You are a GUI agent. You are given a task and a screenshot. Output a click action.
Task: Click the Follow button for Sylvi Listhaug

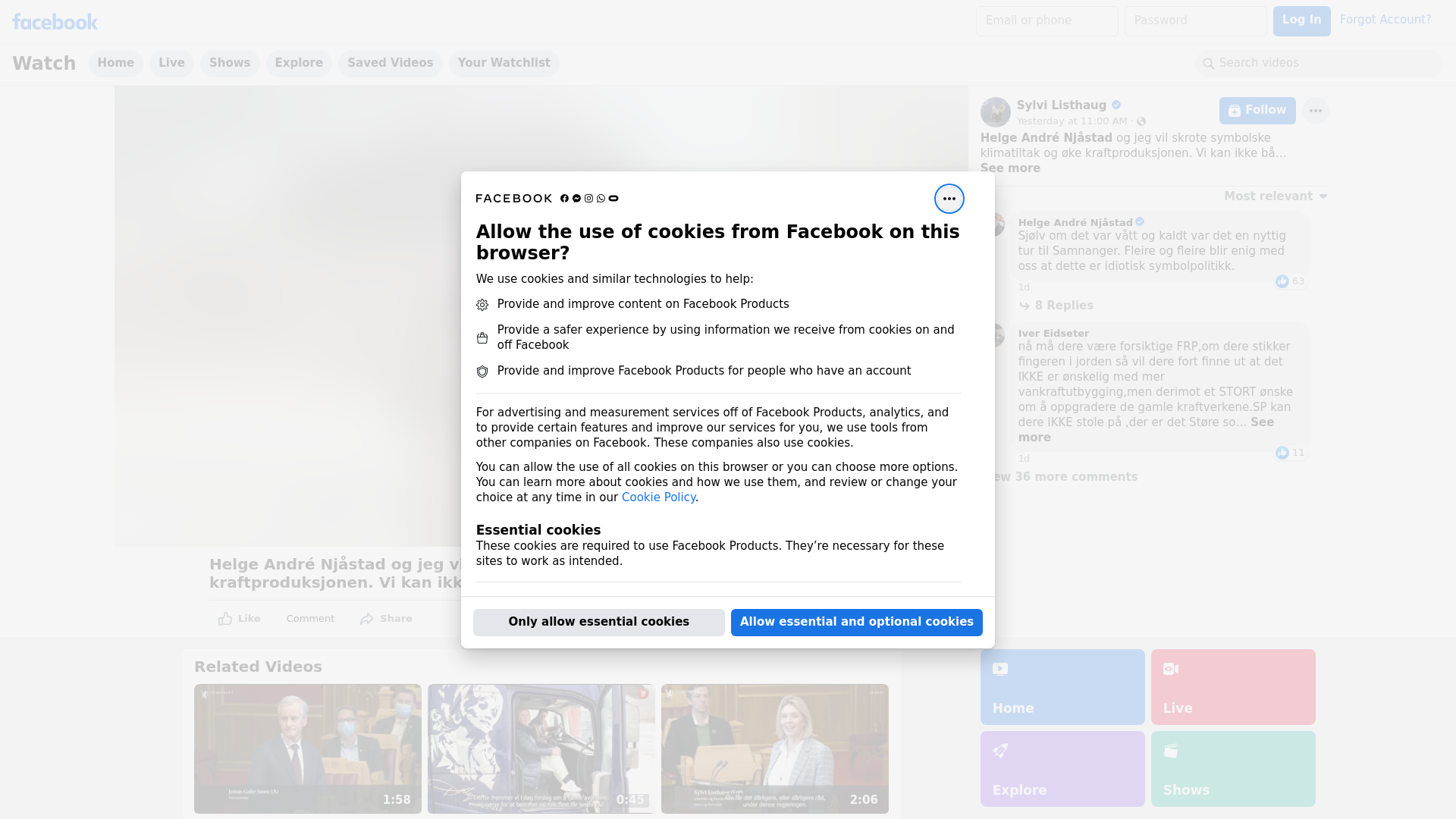point(1257,111)
